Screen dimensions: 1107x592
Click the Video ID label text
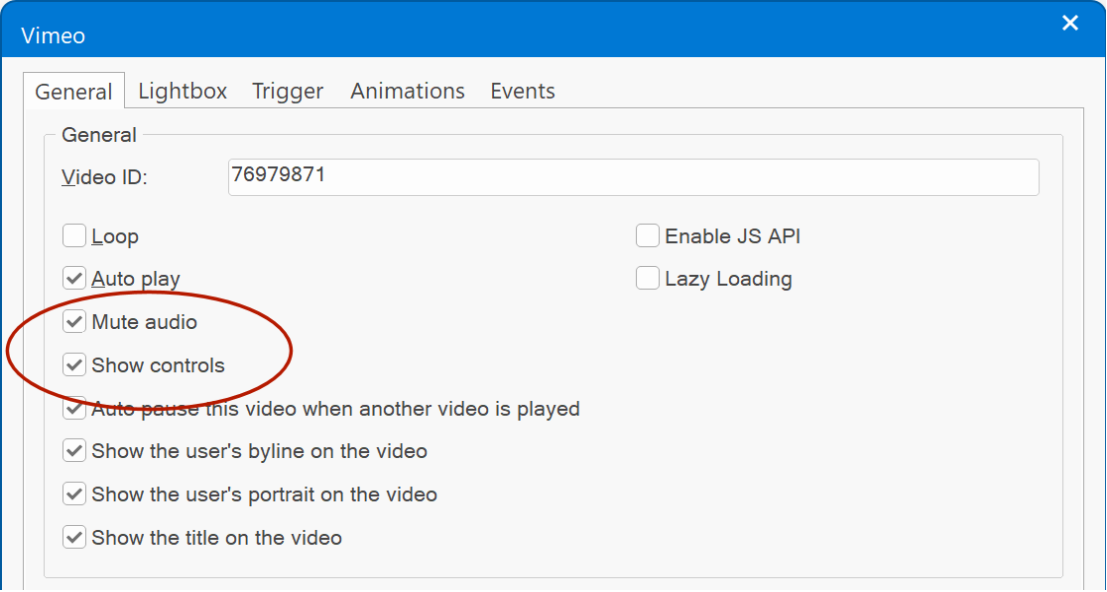click(x=104, y=177)
